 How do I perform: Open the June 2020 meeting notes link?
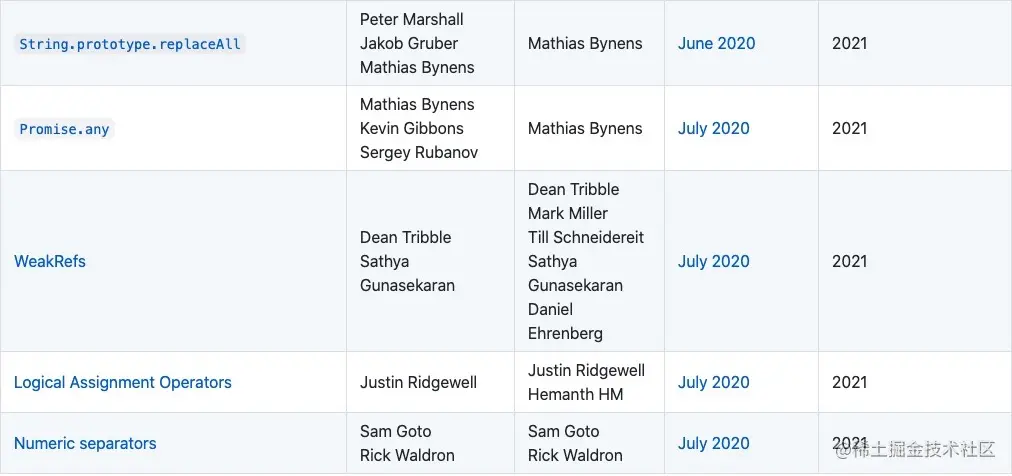716,44
